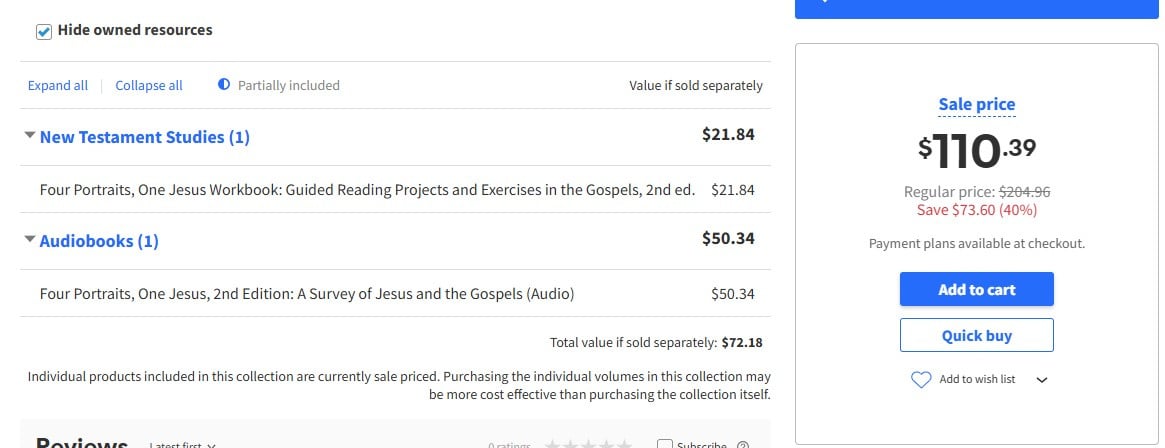Tick the Subscribe checkbox
The height and width of the screenshot is (448, 1165).
[x=665, y=445]
